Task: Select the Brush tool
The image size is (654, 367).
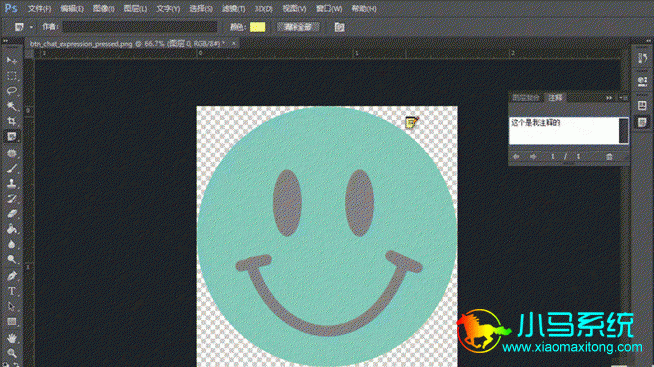Action: (12, 168)
